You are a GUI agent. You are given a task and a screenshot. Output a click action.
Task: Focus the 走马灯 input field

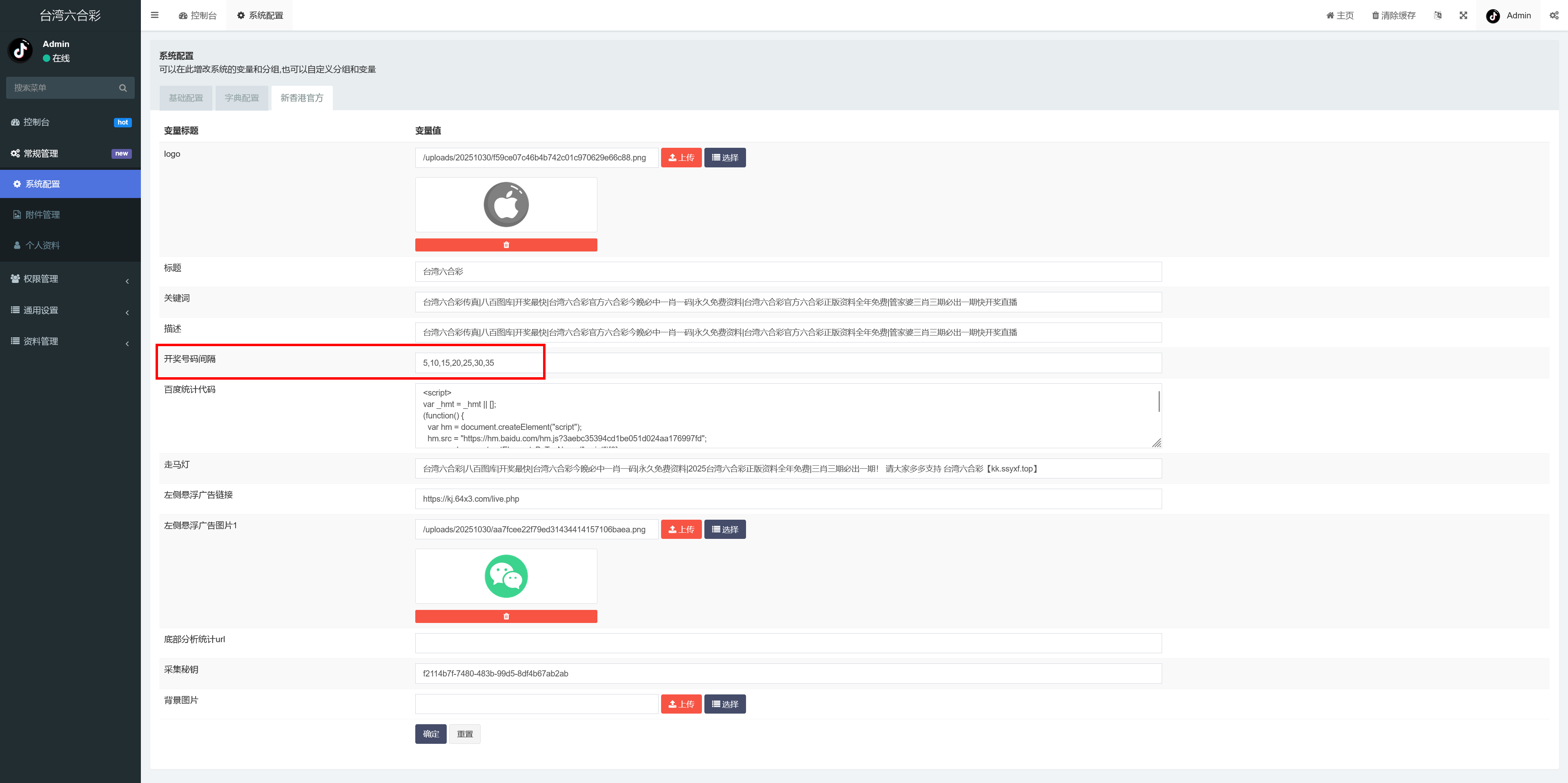788,469
